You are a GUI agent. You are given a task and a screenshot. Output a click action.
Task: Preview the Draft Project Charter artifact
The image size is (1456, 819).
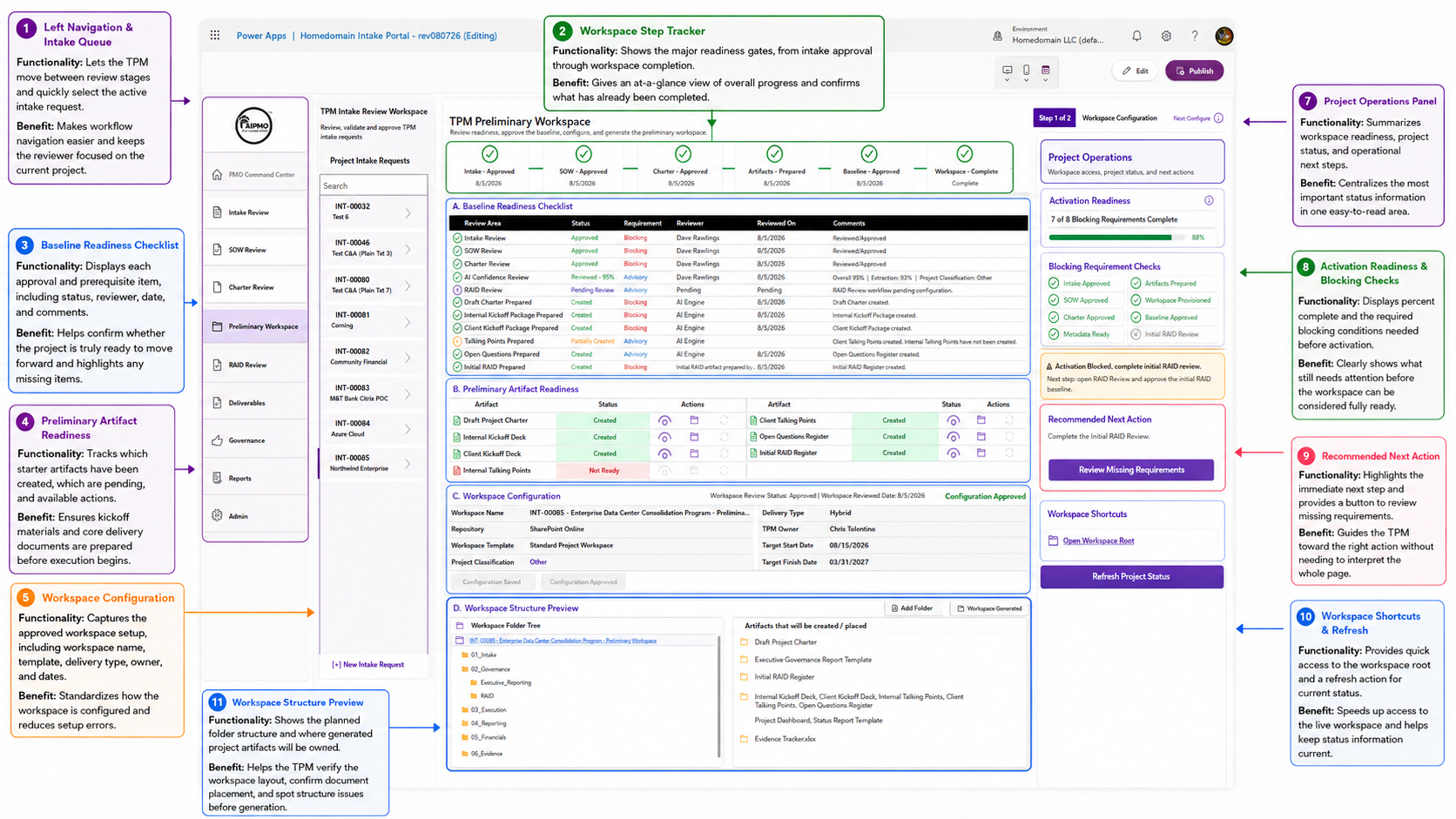[664, 421]
